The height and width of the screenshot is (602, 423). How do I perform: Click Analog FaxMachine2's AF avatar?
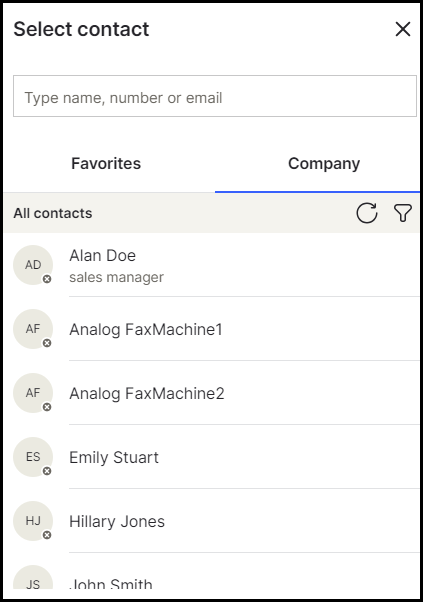click(33, 393)
